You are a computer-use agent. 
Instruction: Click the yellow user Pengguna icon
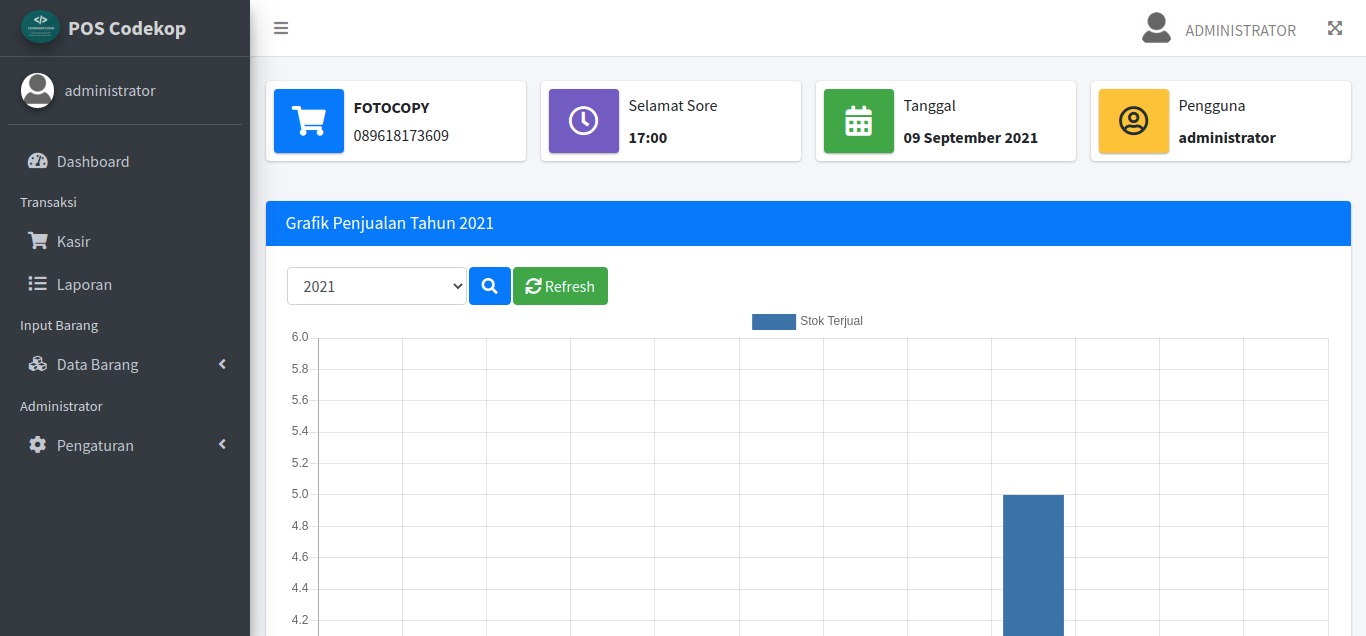(x=1134, y=121)
